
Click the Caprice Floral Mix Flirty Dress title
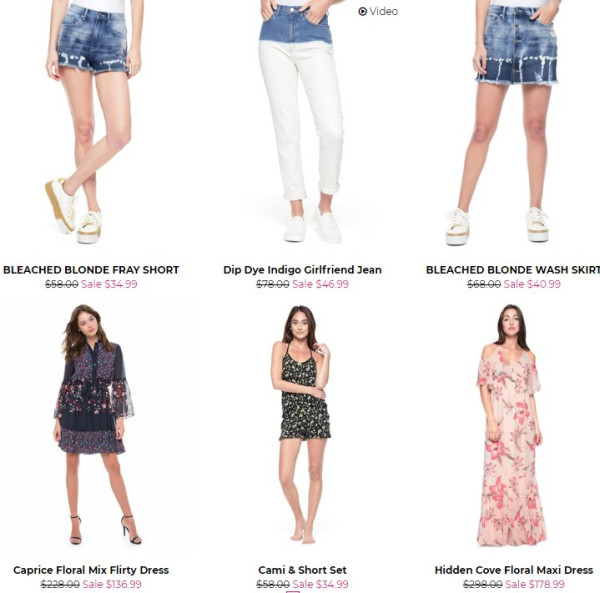coord(91,570)
